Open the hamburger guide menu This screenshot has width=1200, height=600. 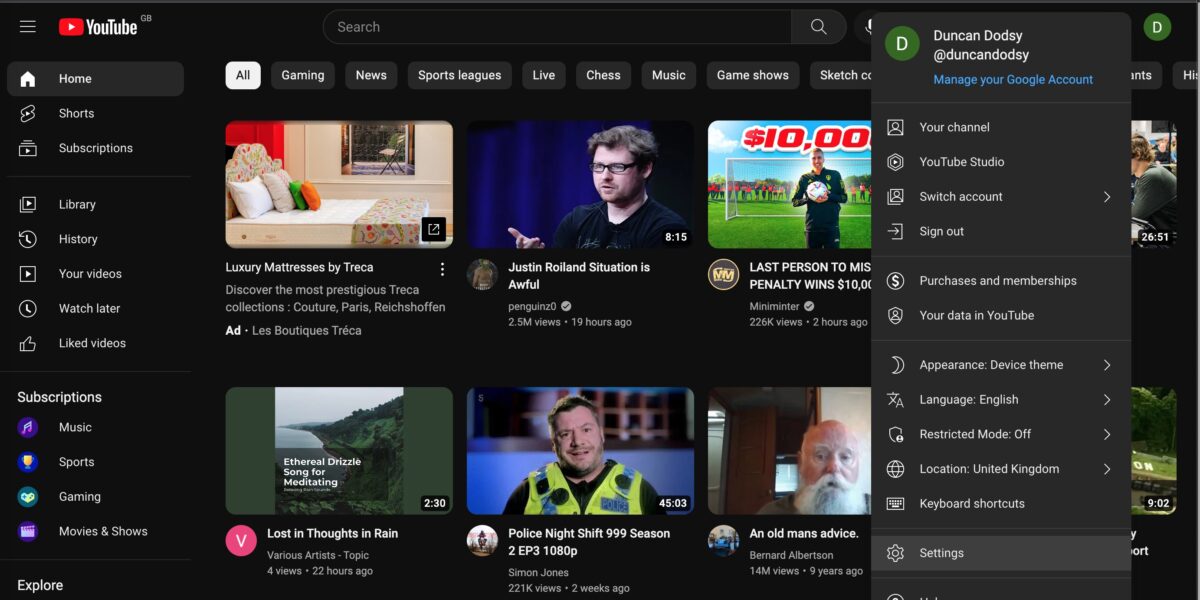(x=28, y=27)
